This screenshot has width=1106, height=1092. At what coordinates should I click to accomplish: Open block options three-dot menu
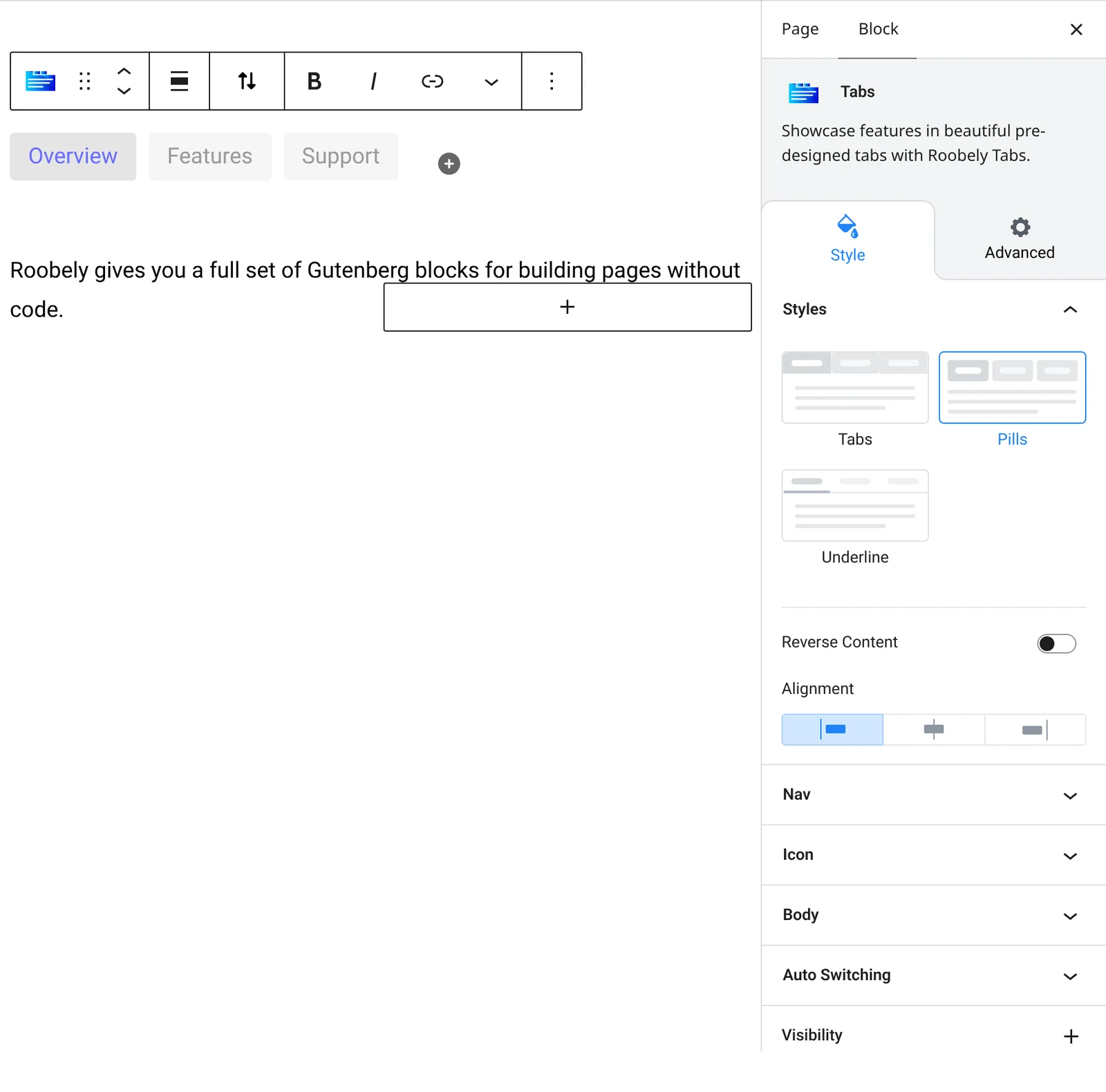[x=552, y=81]
